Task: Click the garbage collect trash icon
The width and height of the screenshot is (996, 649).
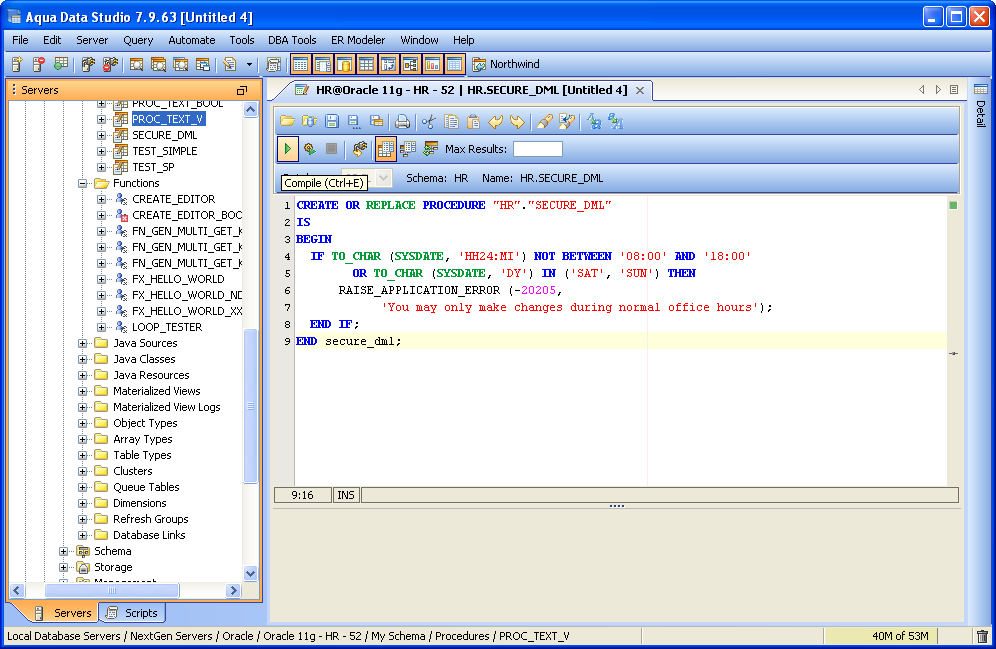Action: 982,636
